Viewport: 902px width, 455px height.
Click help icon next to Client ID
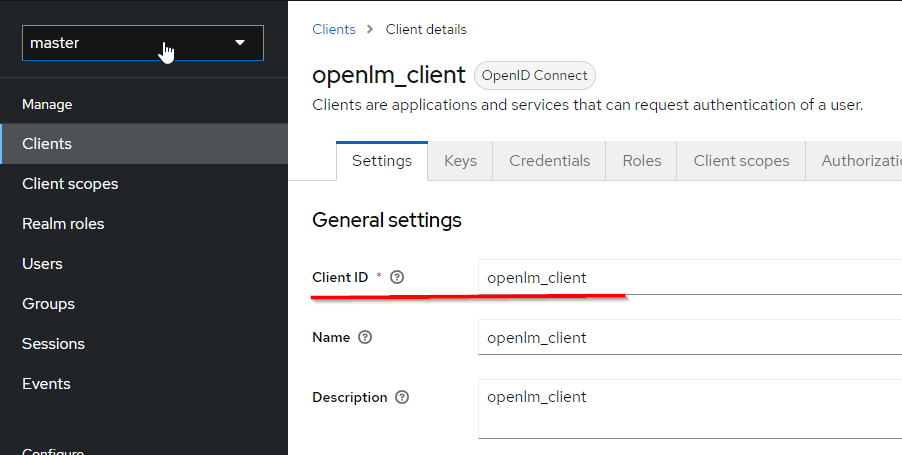397,277
